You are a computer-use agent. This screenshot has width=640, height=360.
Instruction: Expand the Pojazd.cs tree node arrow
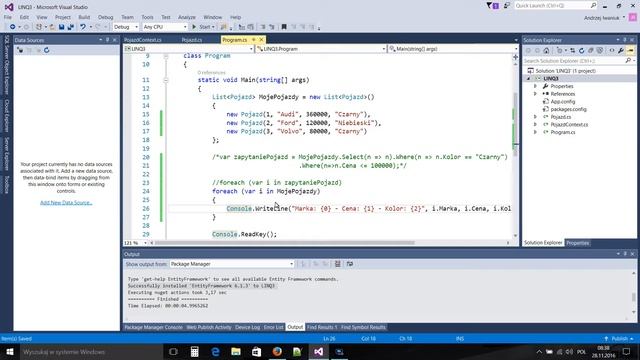click(535, 117)
